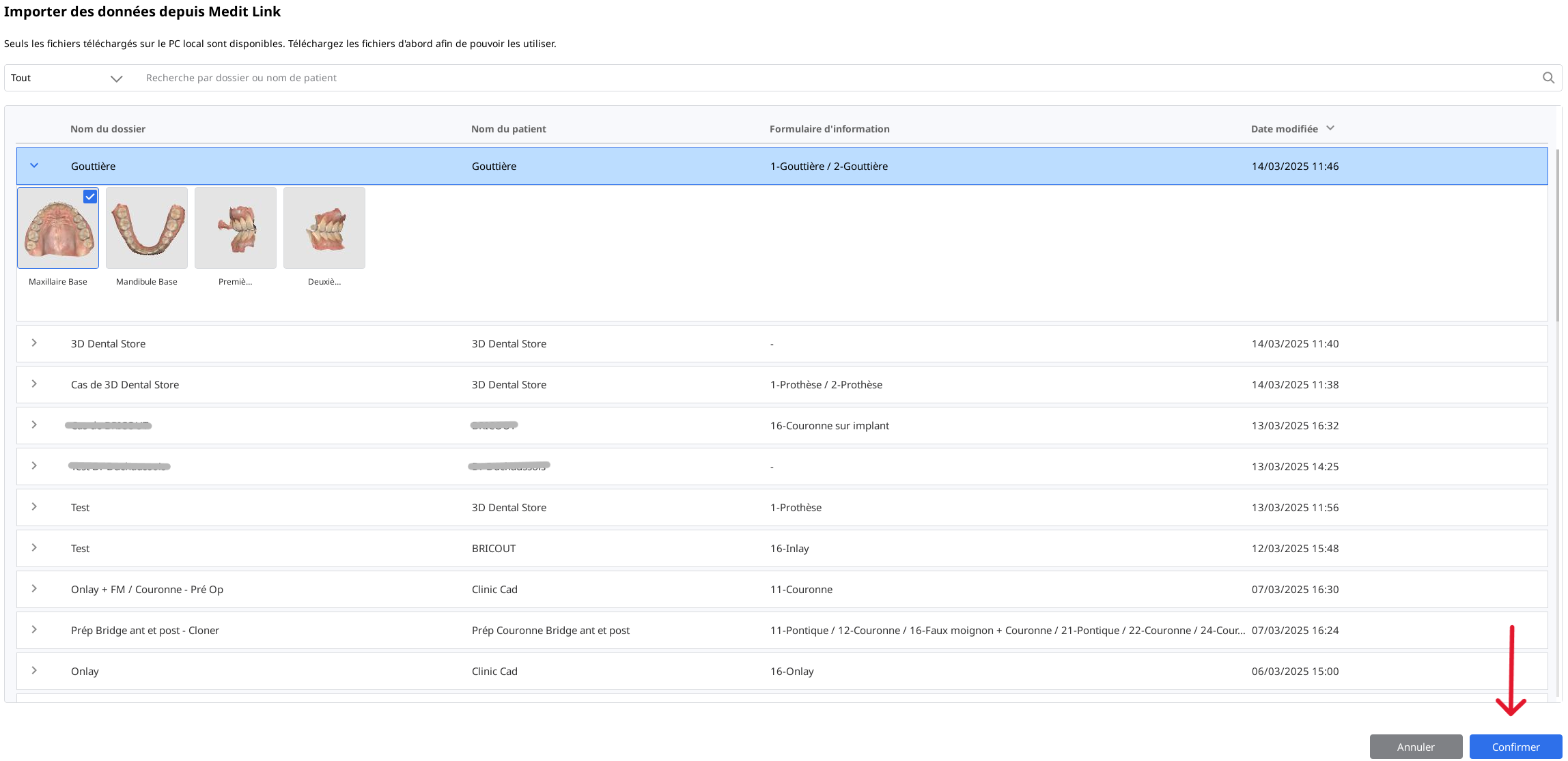Expand the Cas de 3D Dental Store folder
This screenshot has width=1568, height=761.
click(34, 384)
